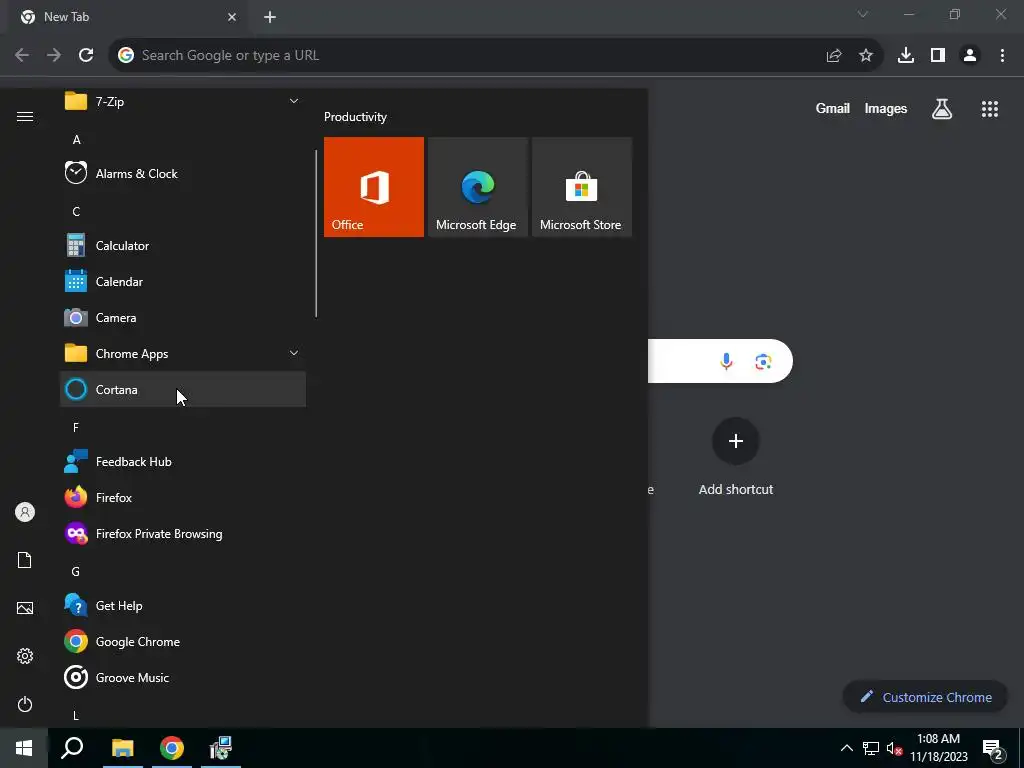Start voice search with microphone
1024x768 pixels.
point(726,361)
